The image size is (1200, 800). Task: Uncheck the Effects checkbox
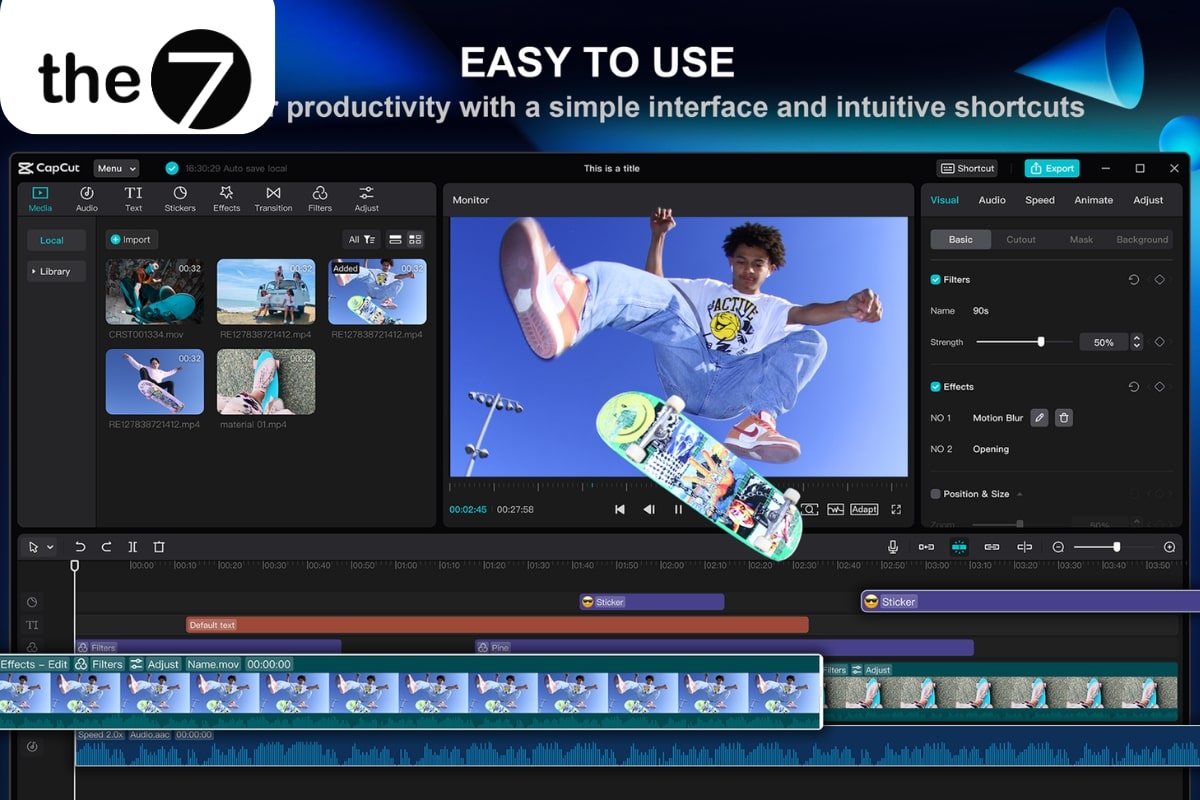[x=936, y=387]
